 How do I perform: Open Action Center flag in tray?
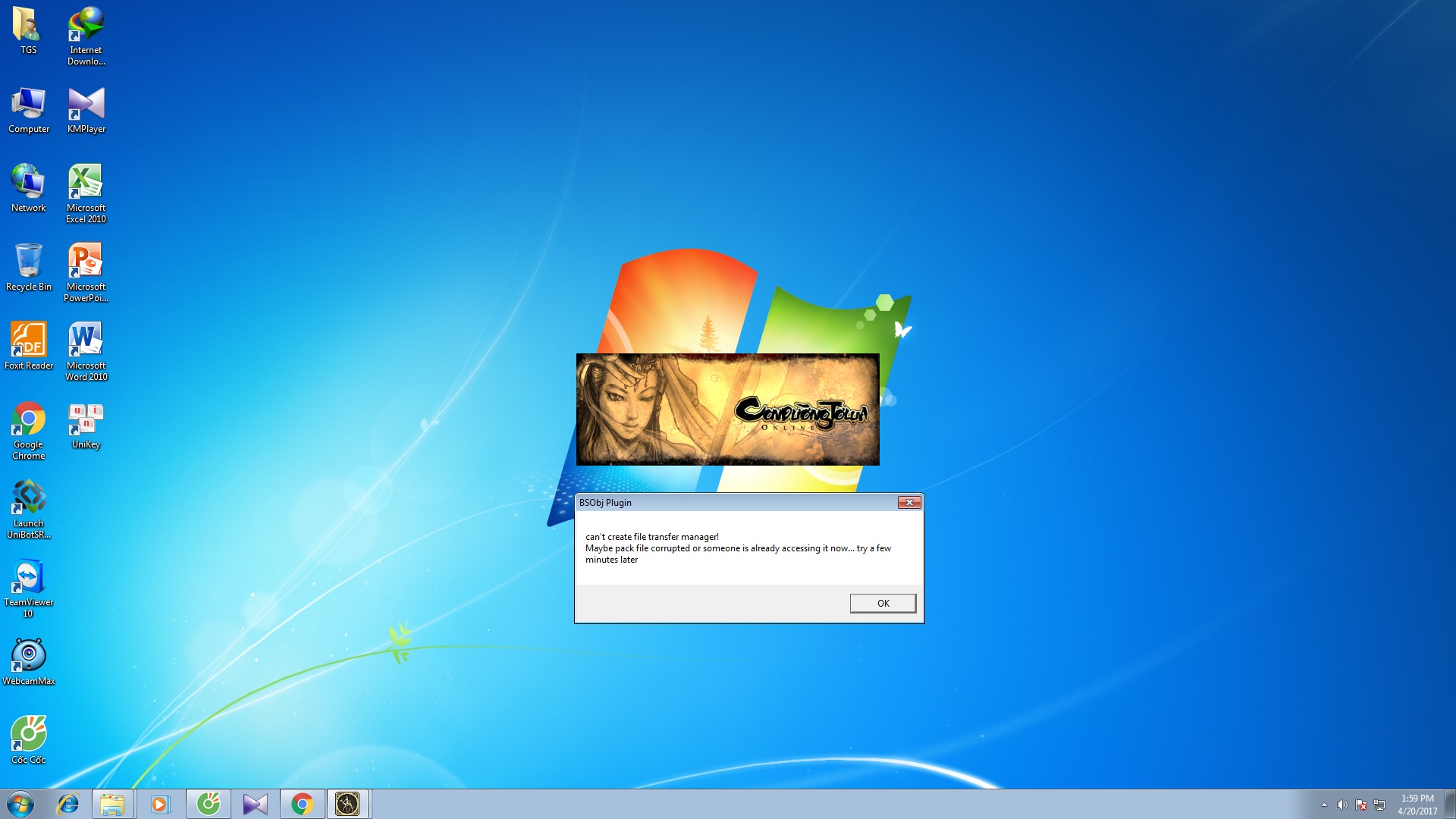coord(1361,805)
